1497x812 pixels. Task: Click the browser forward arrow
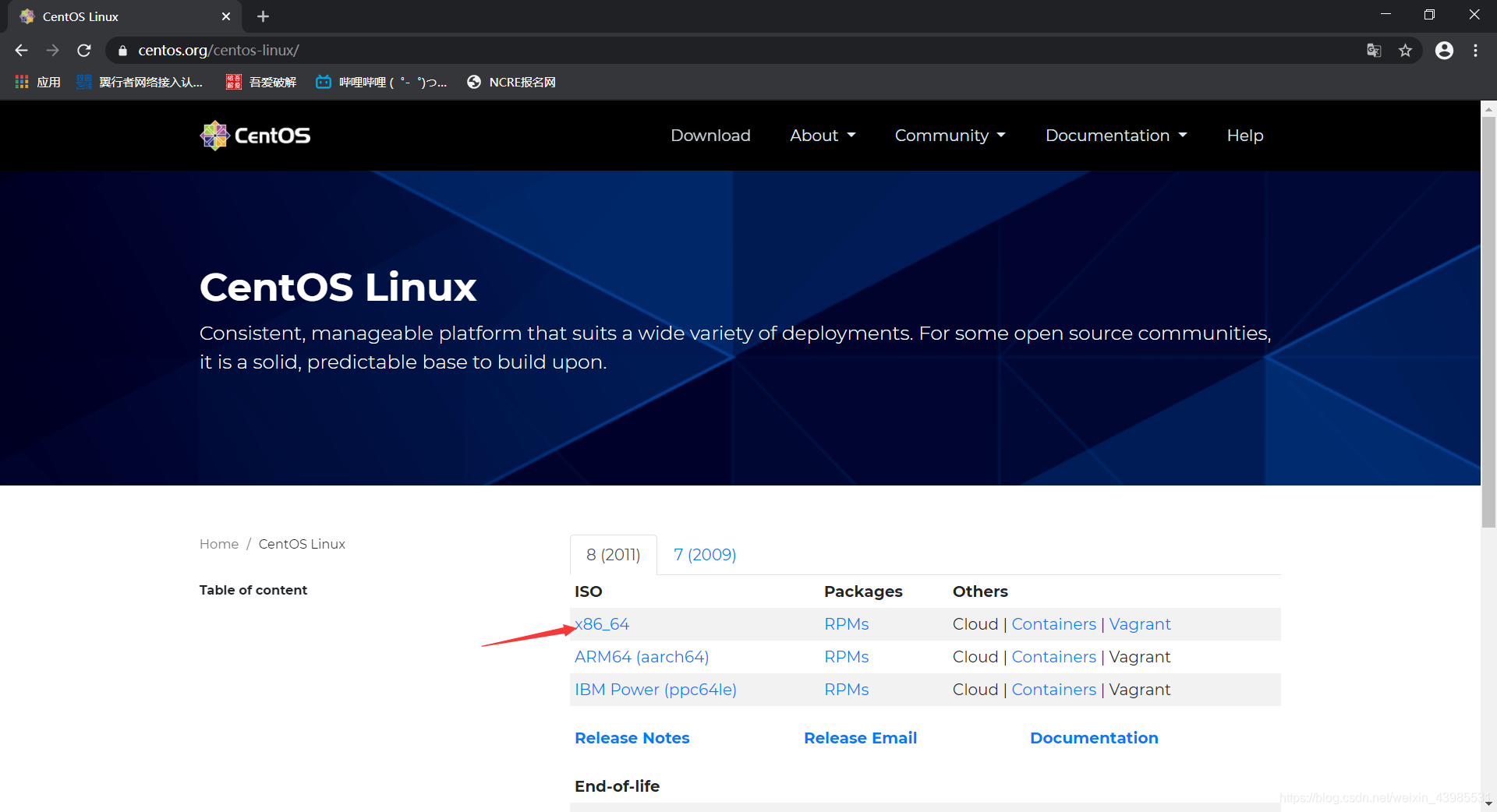coord(52,51)
